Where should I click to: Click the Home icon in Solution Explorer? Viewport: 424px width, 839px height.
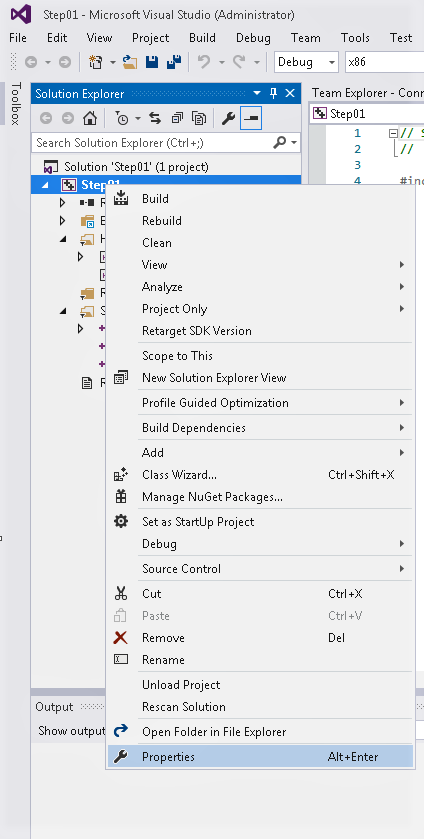click(x=90, y=119)
